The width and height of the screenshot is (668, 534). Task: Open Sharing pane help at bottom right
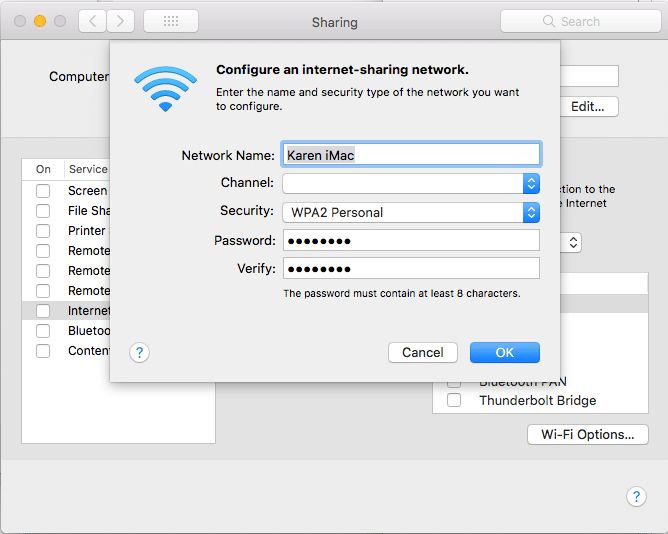[636, 496]
